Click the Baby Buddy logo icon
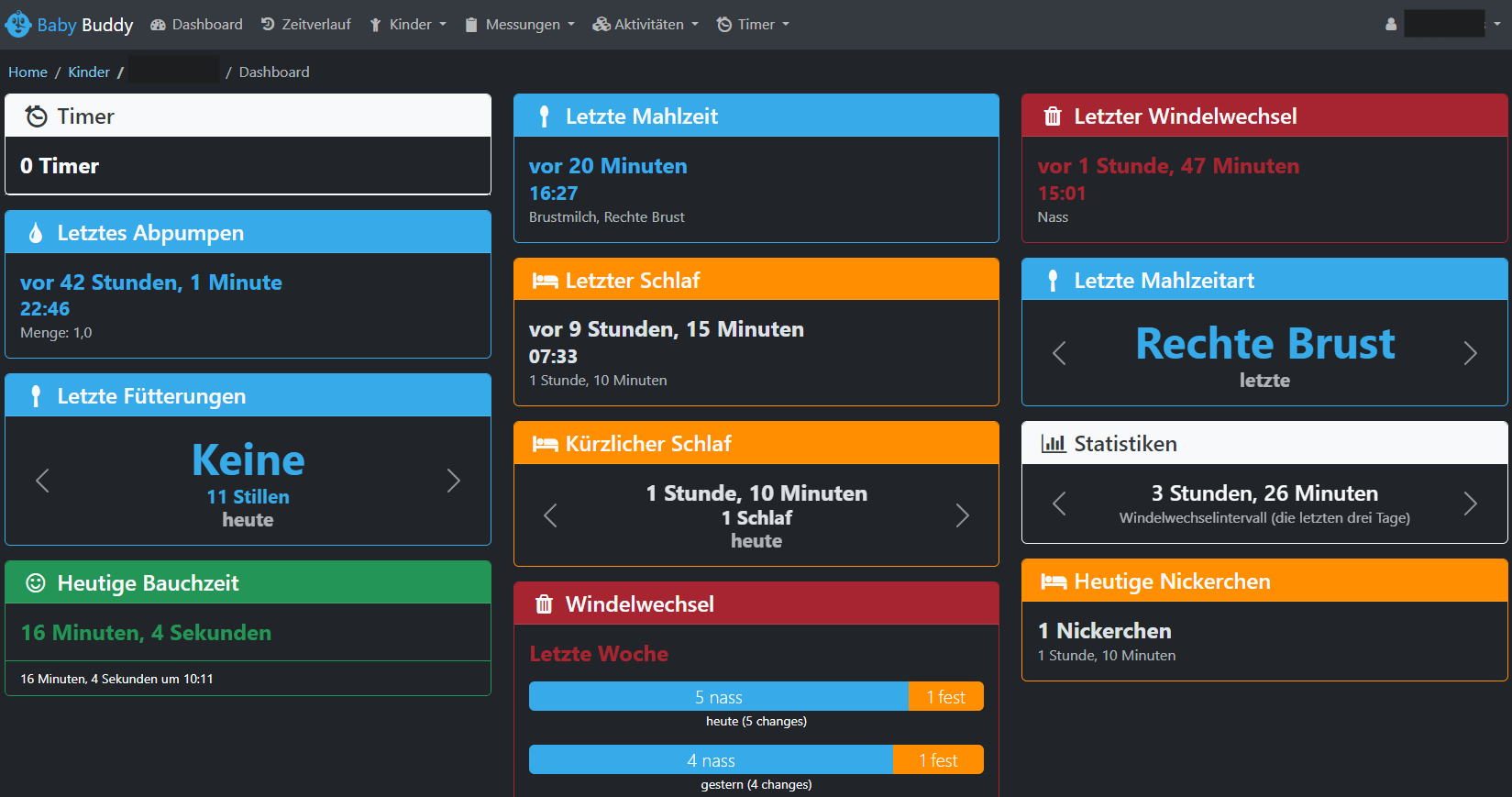The height and width of the screenshot is (797, 1512). pos(18,25)
